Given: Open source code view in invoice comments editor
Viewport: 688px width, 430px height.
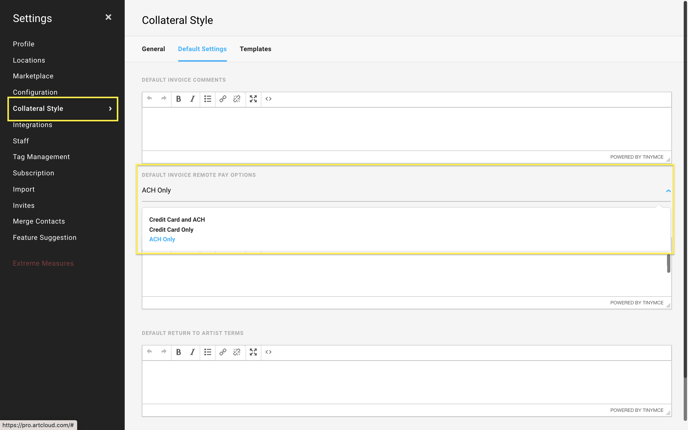Looking at the screenshot, I should click(x=269, y=99).
